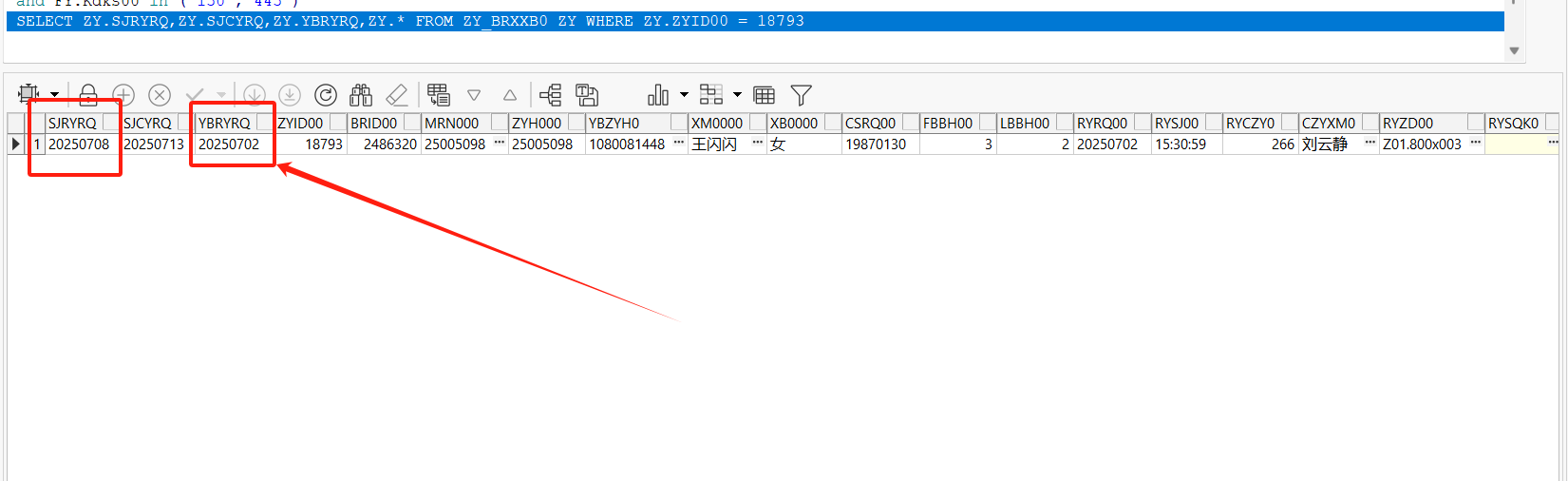The width and height of the screenshot is (1568, 481).
Task: Click the CZYXM0 column header
Action: pos(1338,124)
